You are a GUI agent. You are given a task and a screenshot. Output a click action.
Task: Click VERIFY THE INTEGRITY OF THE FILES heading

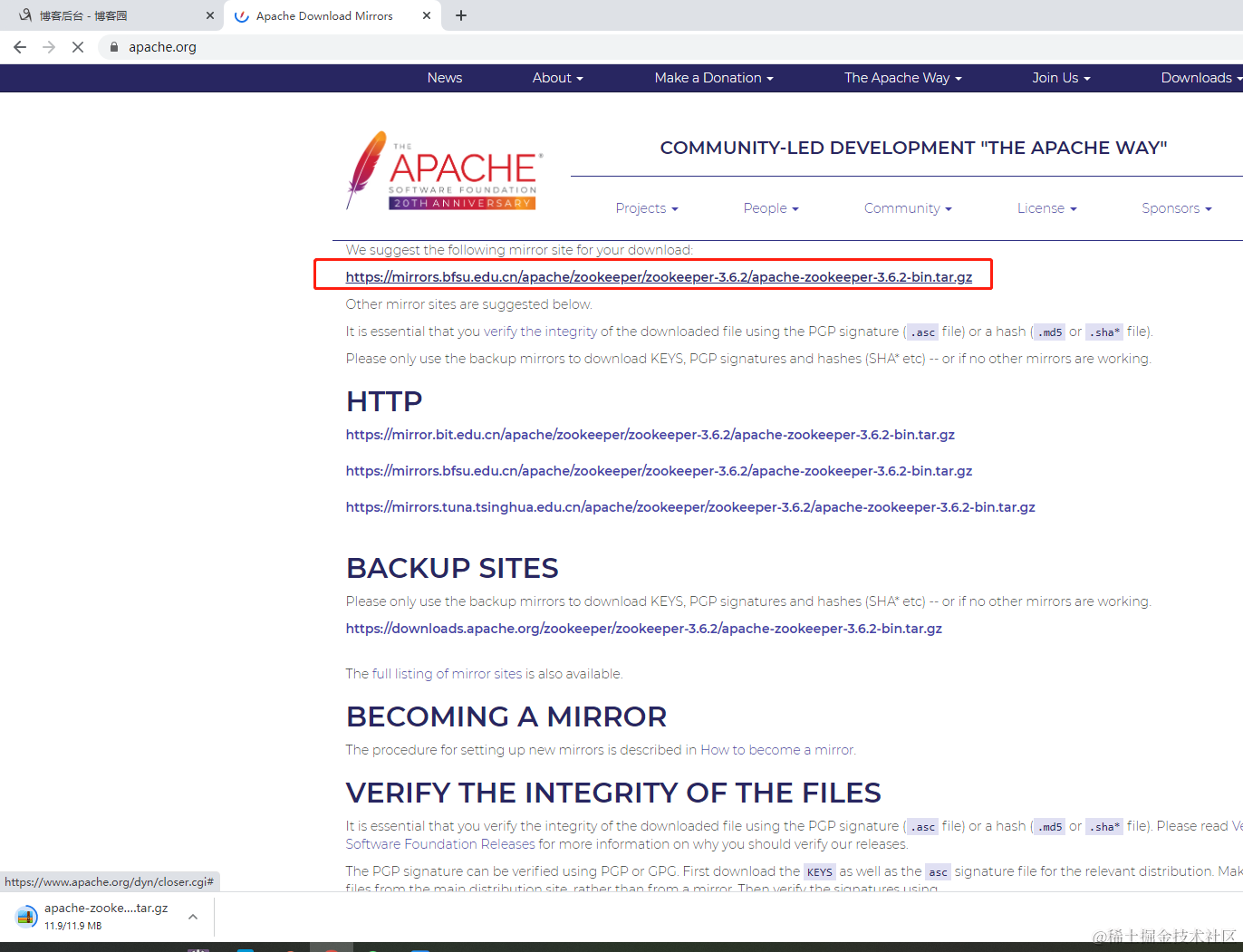click(x=613, y=793)
